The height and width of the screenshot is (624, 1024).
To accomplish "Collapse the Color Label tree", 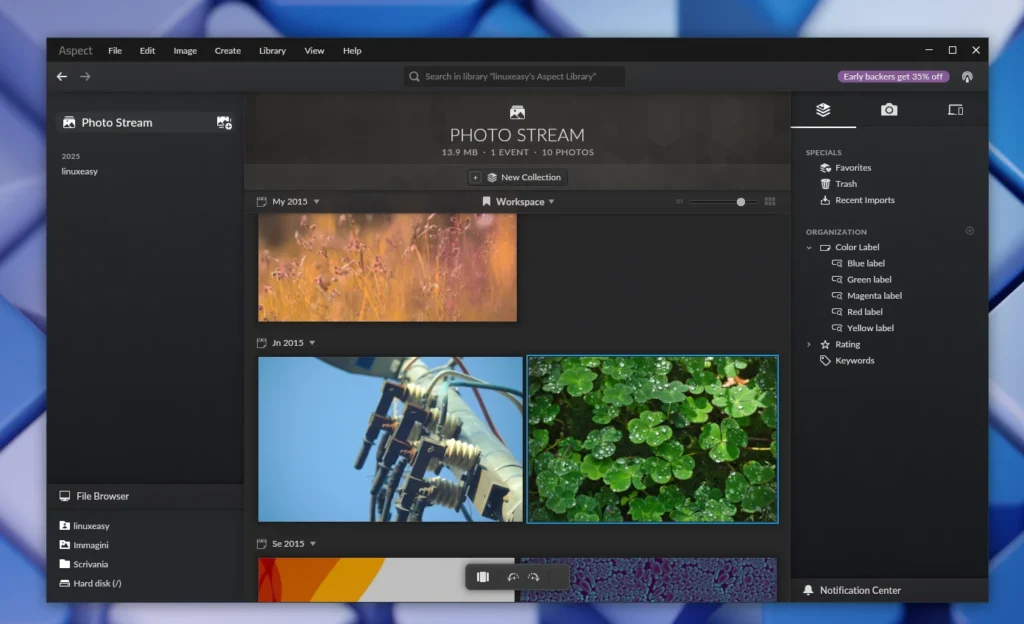I will 809,247.
